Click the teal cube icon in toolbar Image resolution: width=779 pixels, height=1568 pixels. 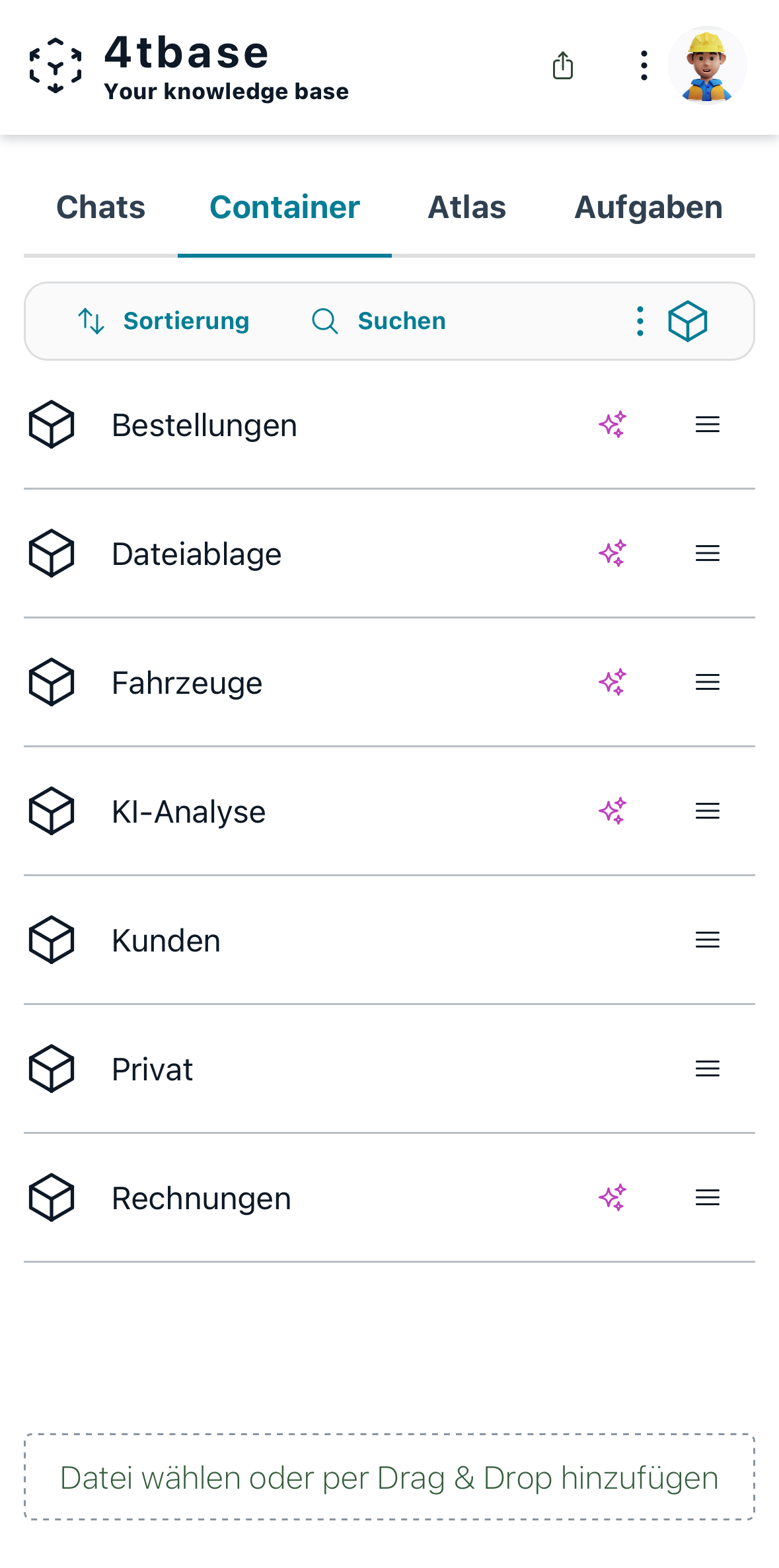687,321
